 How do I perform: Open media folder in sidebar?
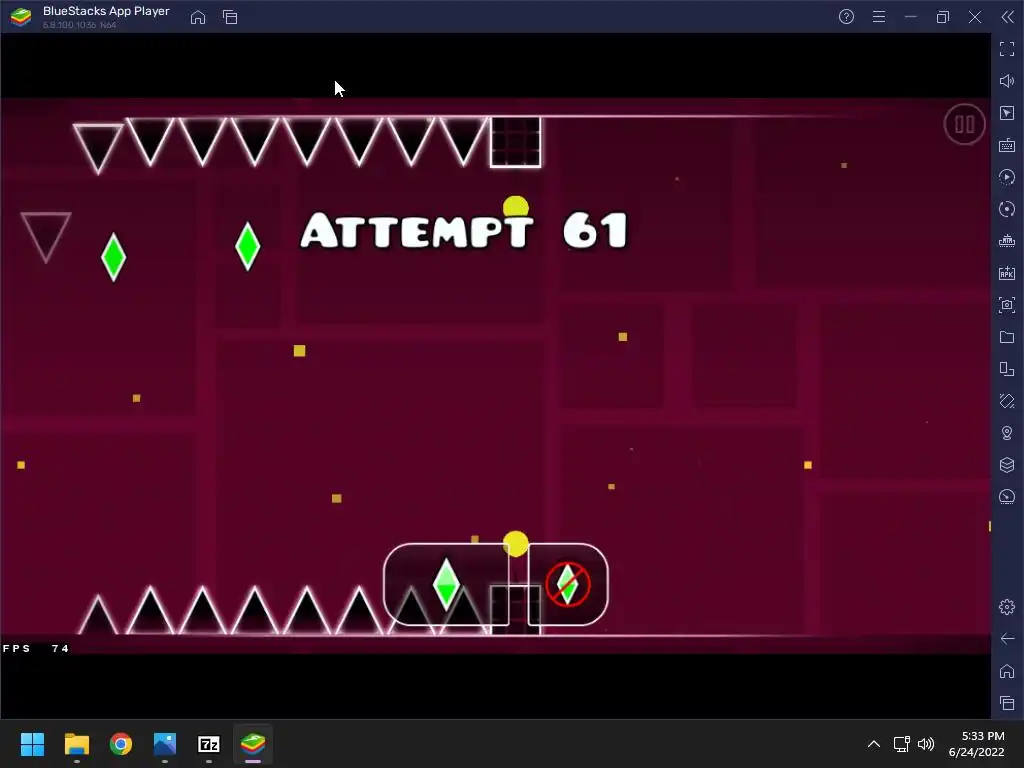click(1007, 337)
